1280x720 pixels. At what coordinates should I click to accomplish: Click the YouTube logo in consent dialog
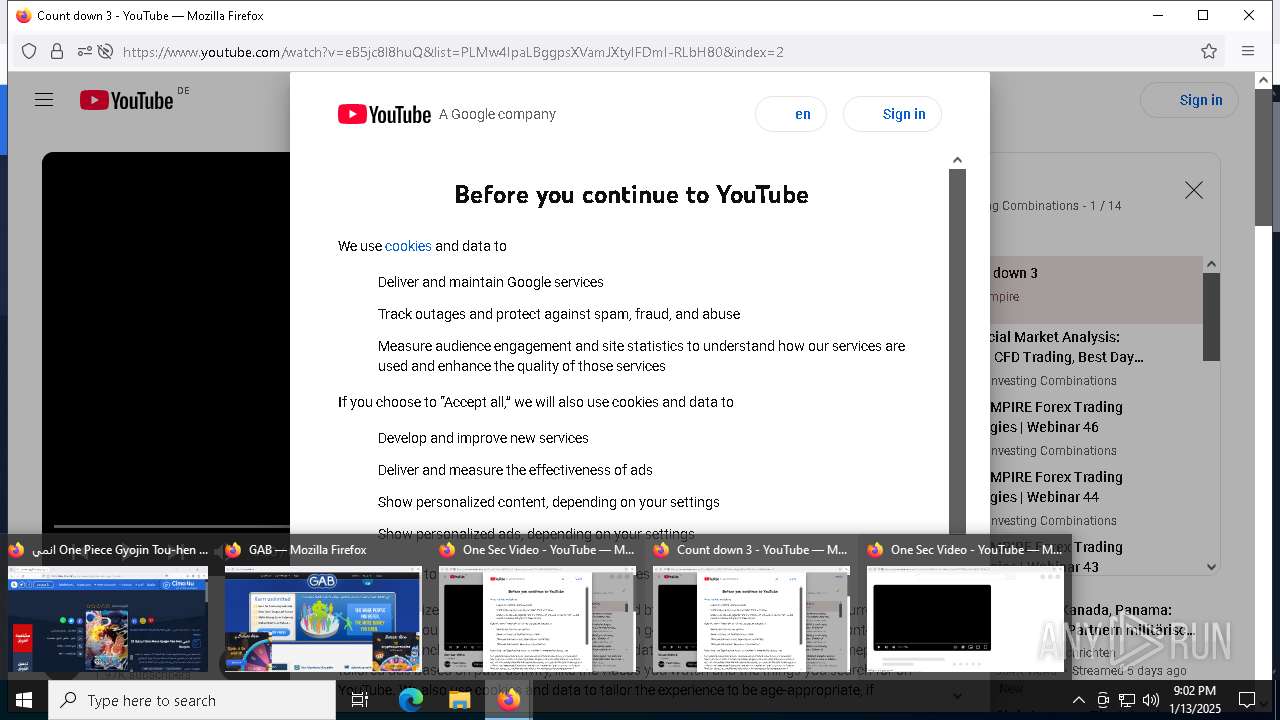(x=384, y=114)
